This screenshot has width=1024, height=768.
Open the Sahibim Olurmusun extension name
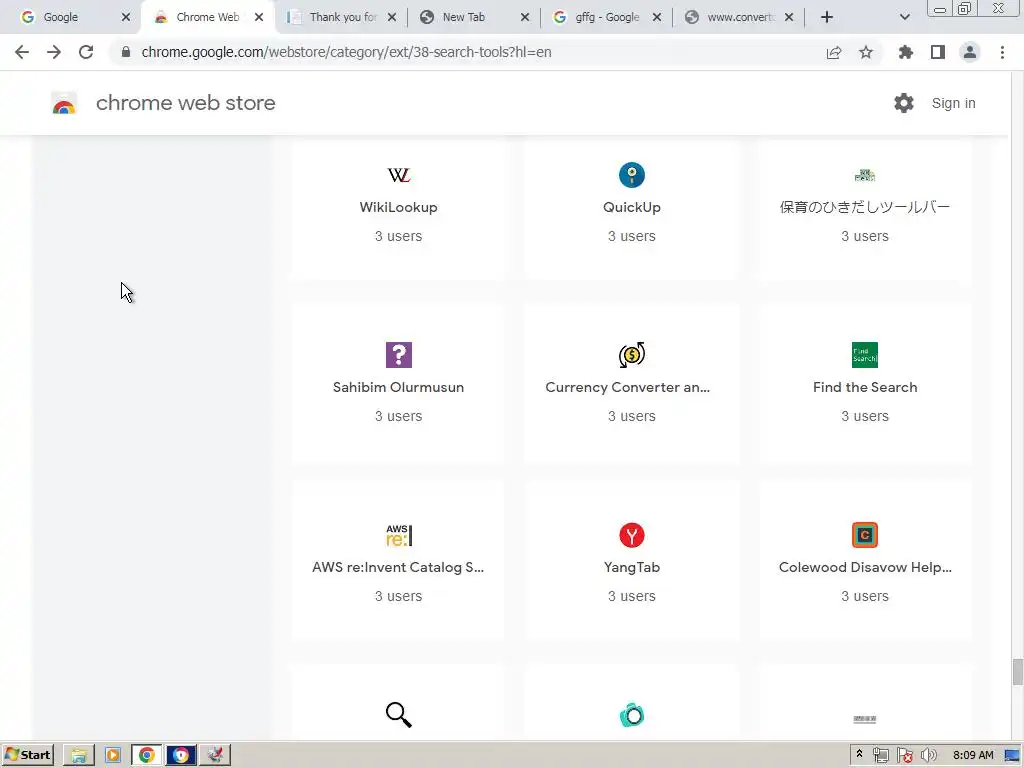coord(398,387)
